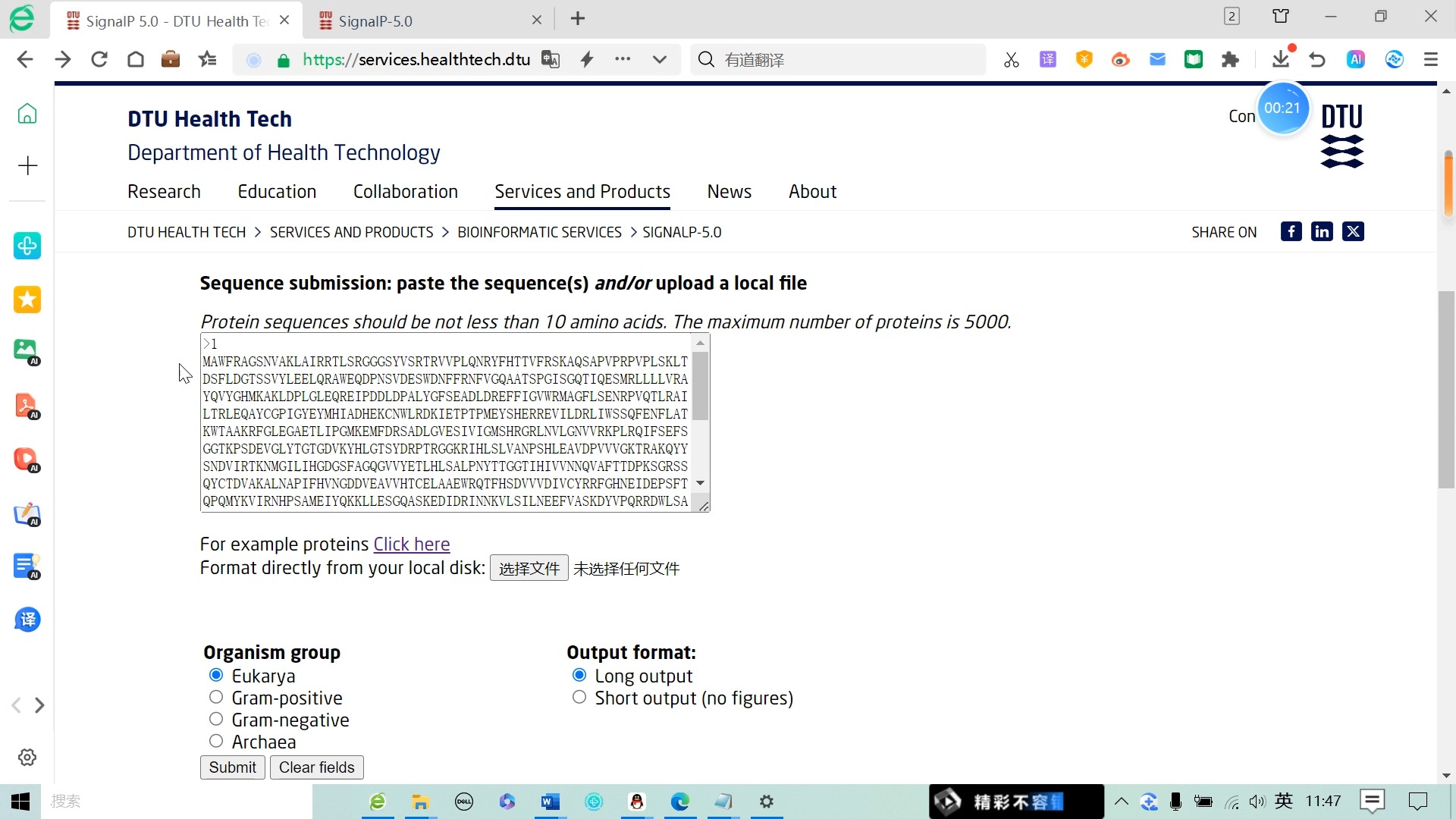Follow DTU HEALTH TECH breadcrumb link
This screenshot has width=1456, height=819.
187,232
